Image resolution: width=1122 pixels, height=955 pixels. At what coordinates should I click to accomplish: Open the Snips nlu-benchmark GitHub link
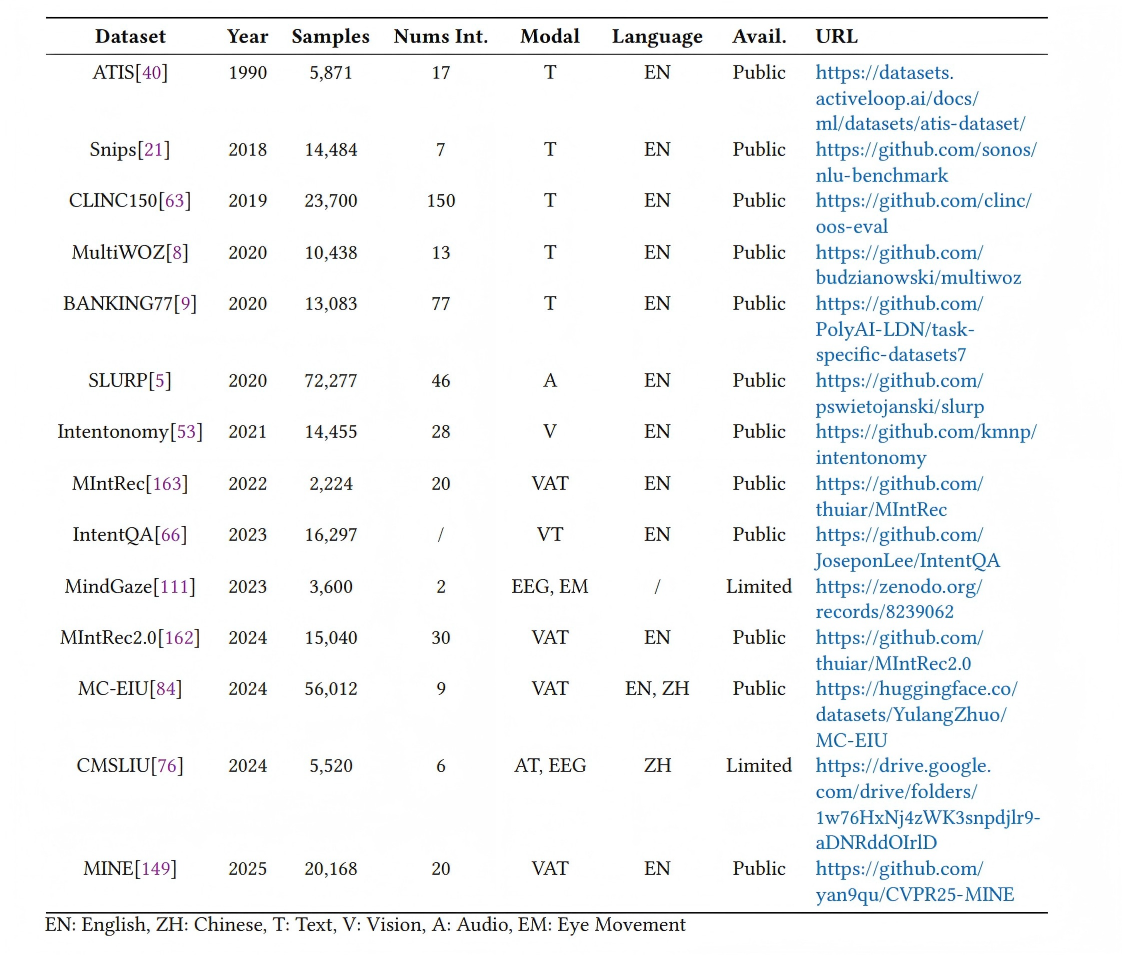click(x=926, y=162)
